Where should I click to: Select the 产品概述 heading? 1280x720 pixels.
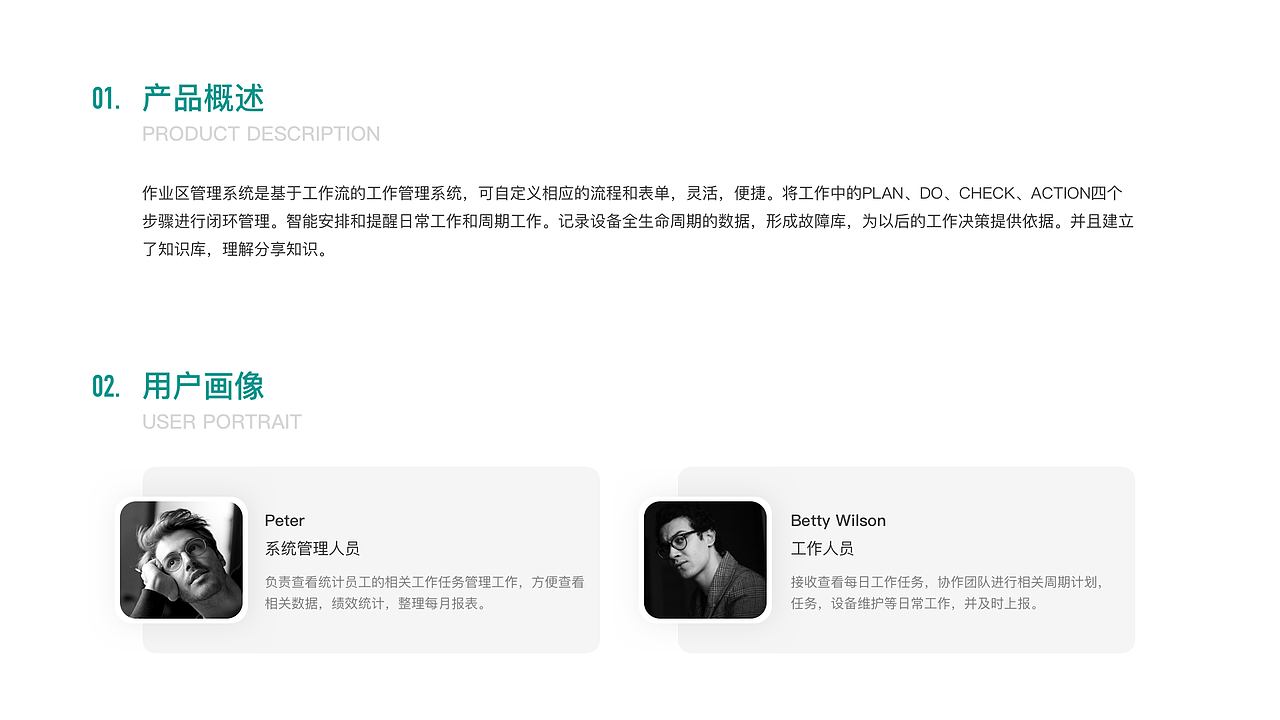point(203,98)
